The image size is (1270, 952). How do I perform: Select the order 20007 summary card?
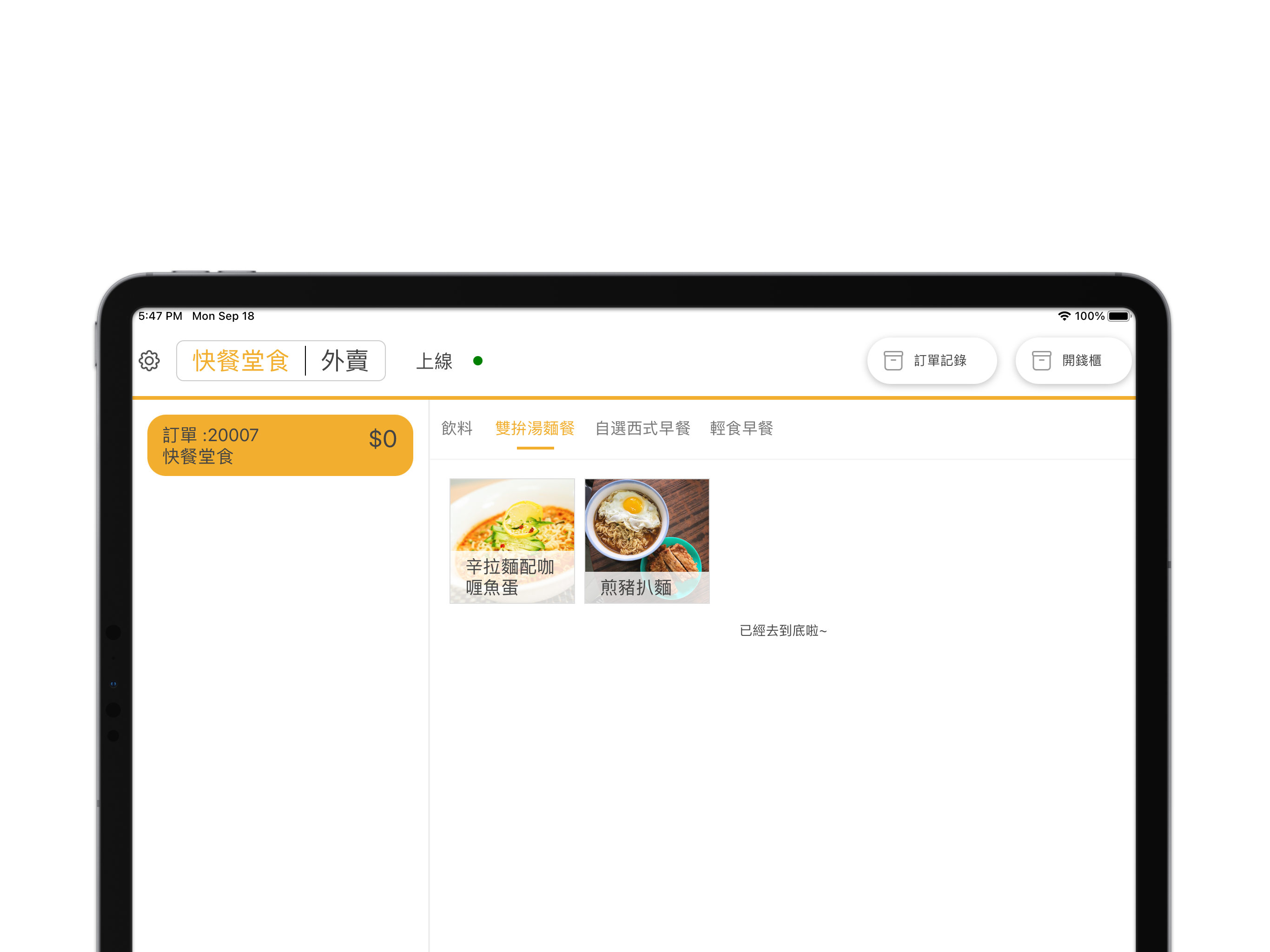click(x=279, y=445)
